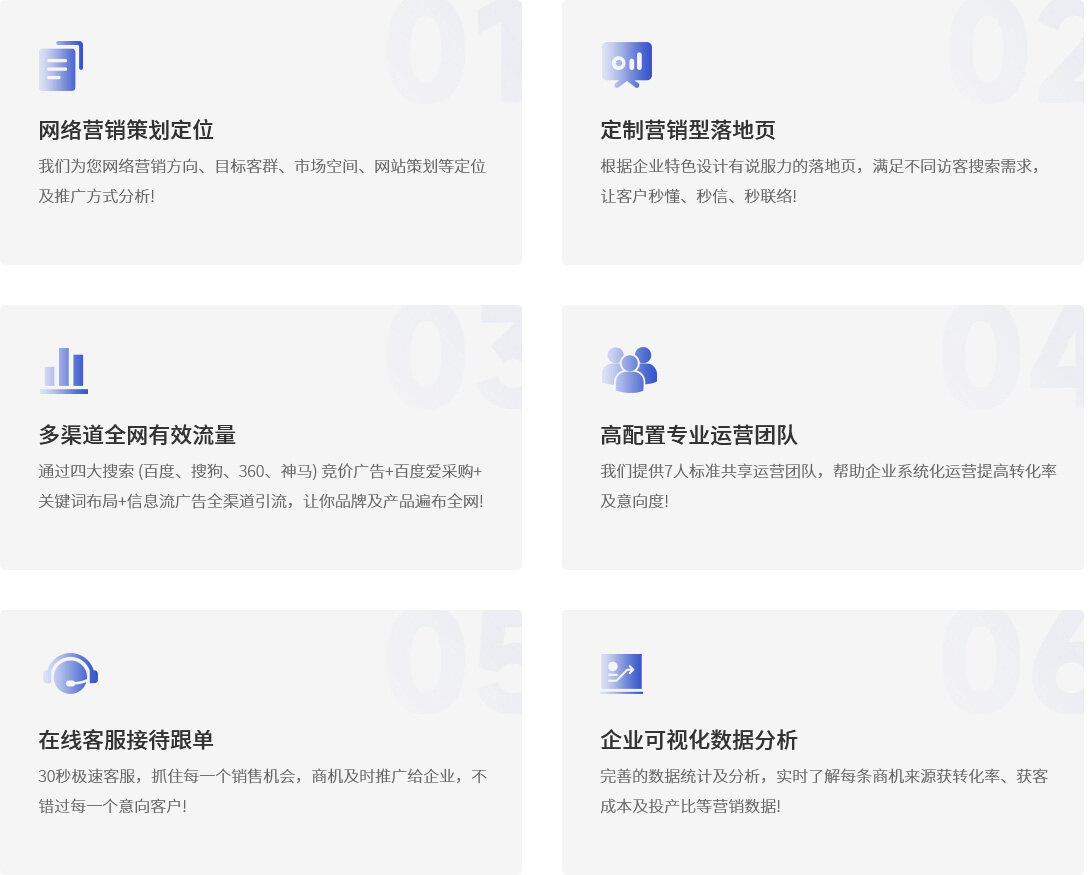Screen dimensions: 1090x875
Task: Open the 定制营销型落地页 heading
Action: [688, 130]
